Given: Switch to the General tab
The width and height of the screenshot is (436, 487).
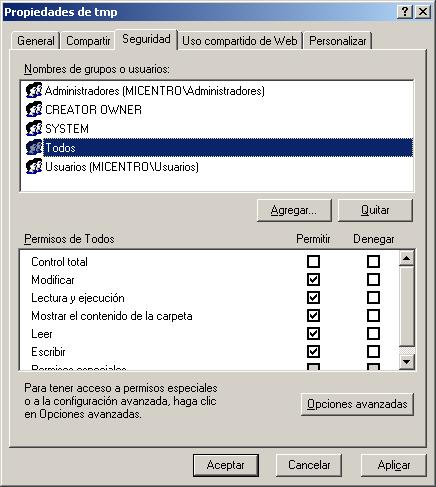Looking at the screenshot, I should click(36, 41).
